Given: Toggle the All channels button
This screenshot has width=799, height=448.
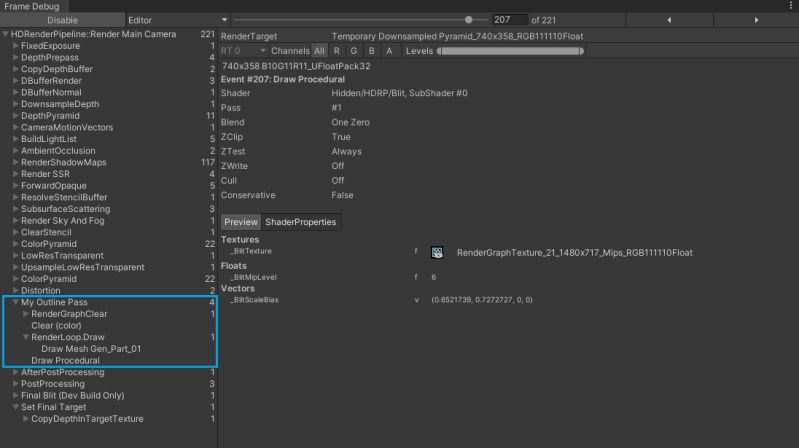Looking at the screenshot, I should click(x=319, y=51).
